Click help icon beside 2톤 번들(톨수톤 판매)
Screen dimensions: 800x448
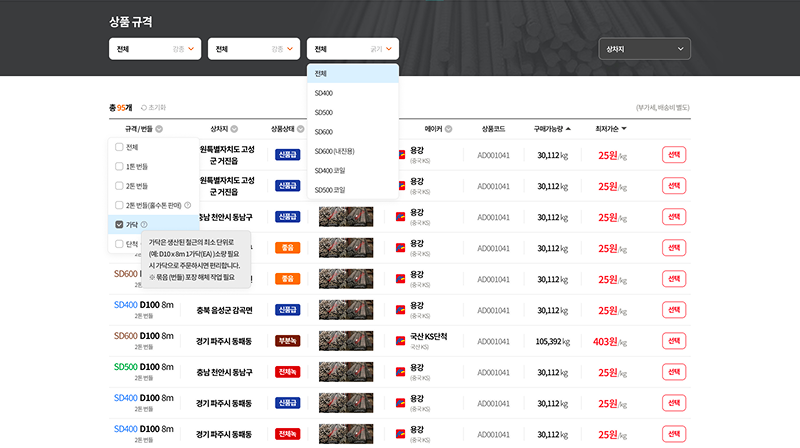point(188,205)
